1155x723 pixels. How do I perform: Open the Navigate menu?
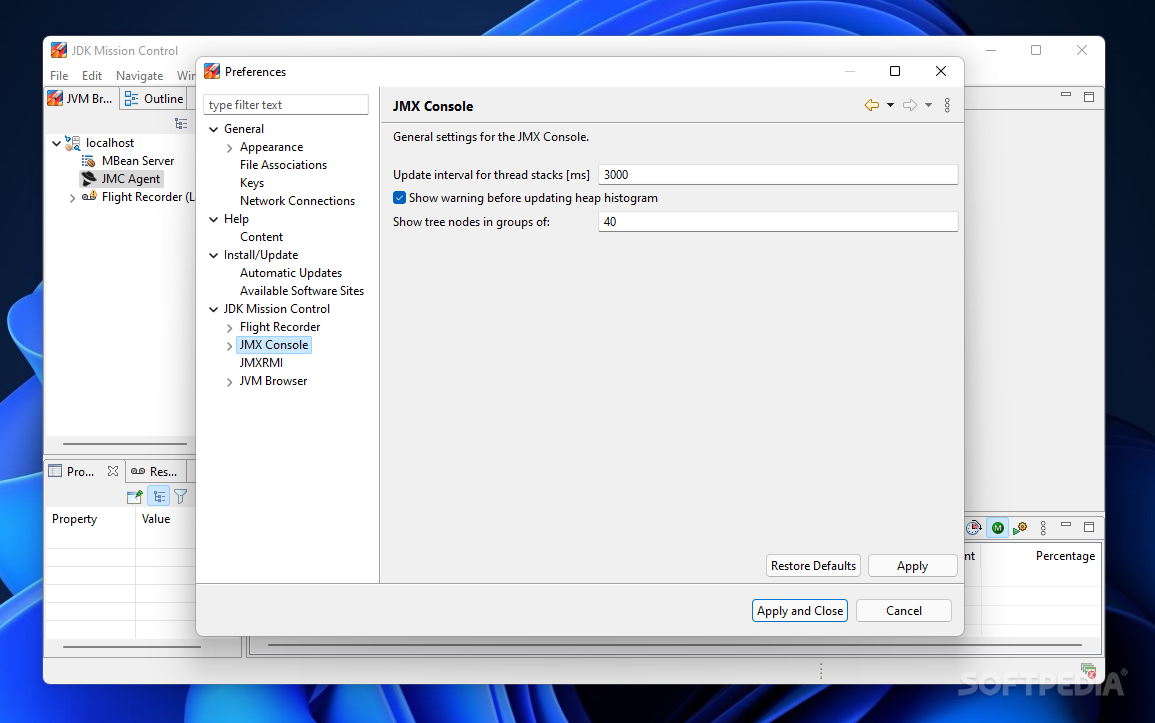139,76
